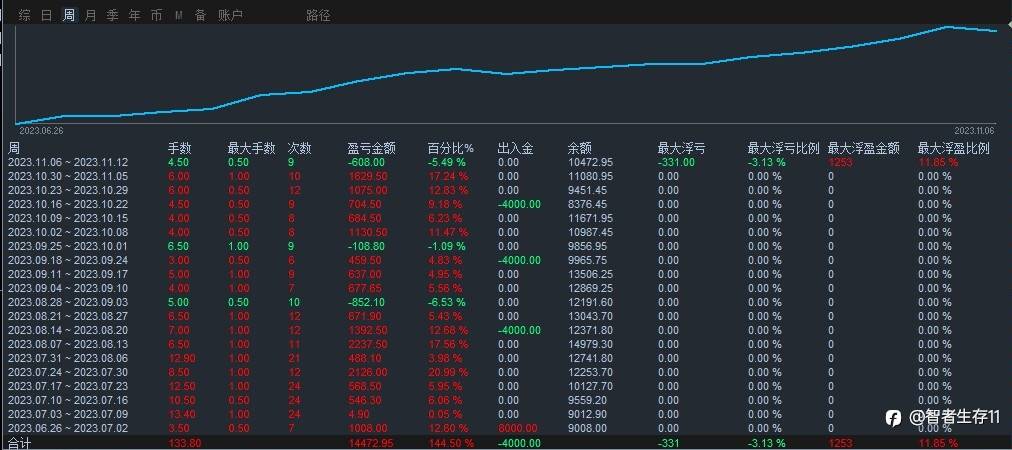The image size is (1012, 450).
Task: Select the 2023.09.04 ~ 2023.09.10 week row
Action: click(506, 288)
